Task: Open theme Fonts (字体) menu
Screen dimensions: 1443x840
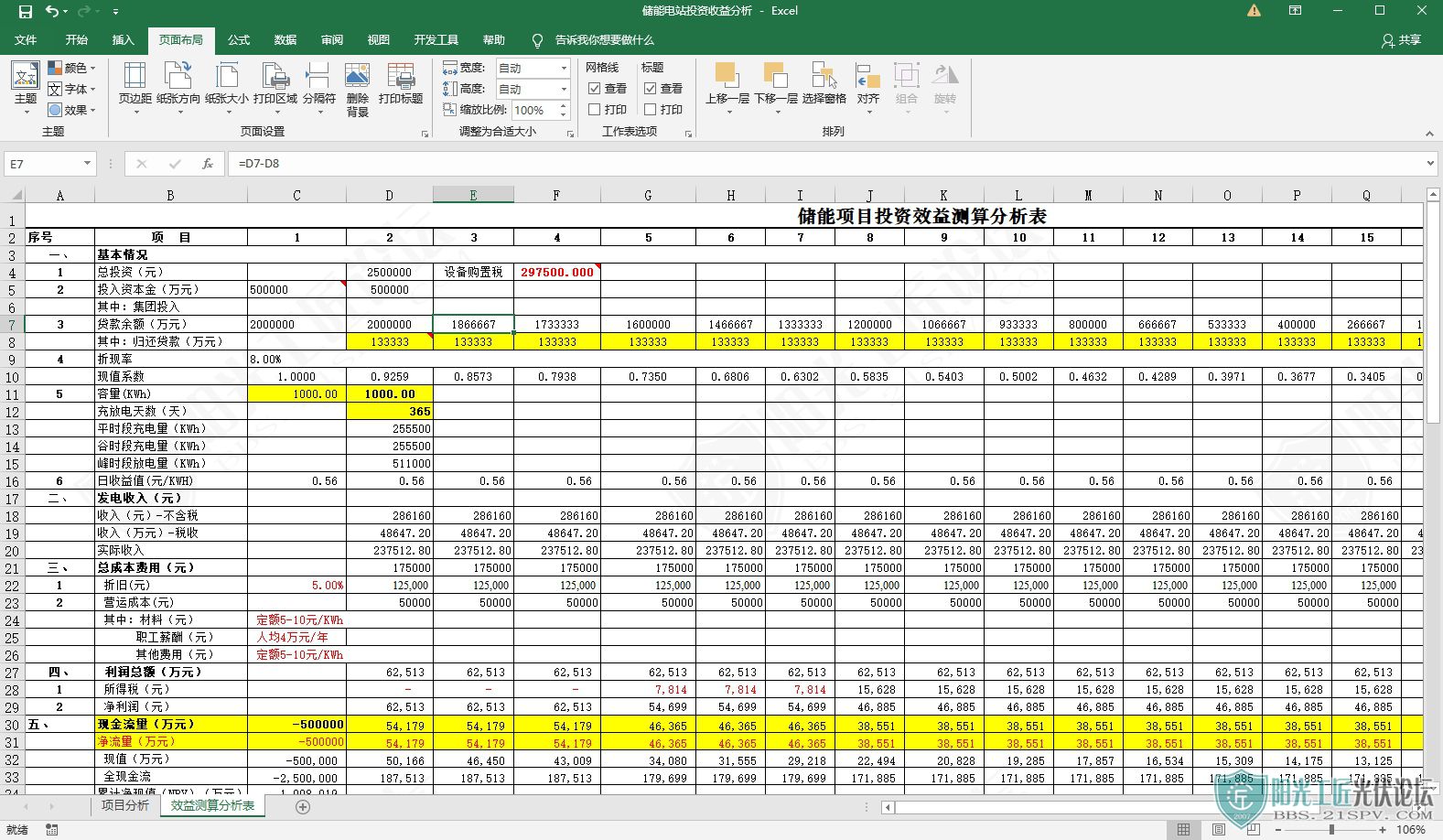Action: [x=71, y=89]
